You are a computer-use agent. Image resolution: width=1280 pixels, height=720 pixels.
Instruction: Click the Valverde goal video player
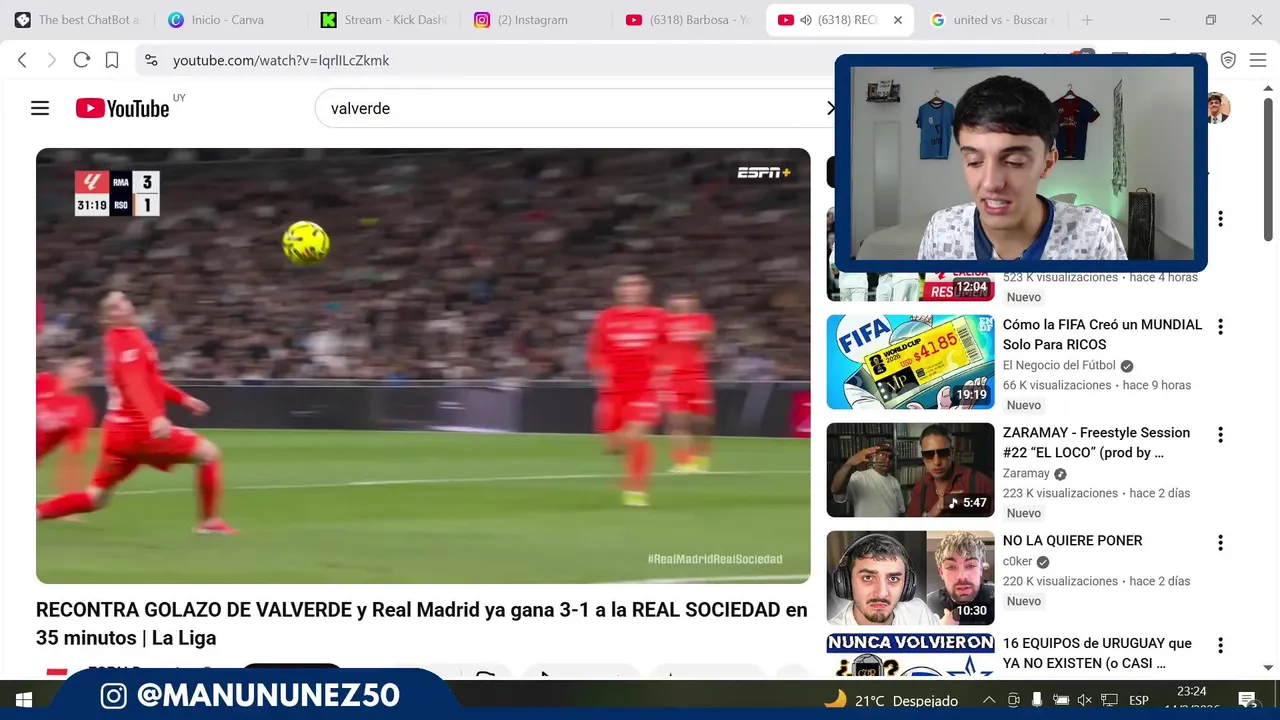coord(423,365)
